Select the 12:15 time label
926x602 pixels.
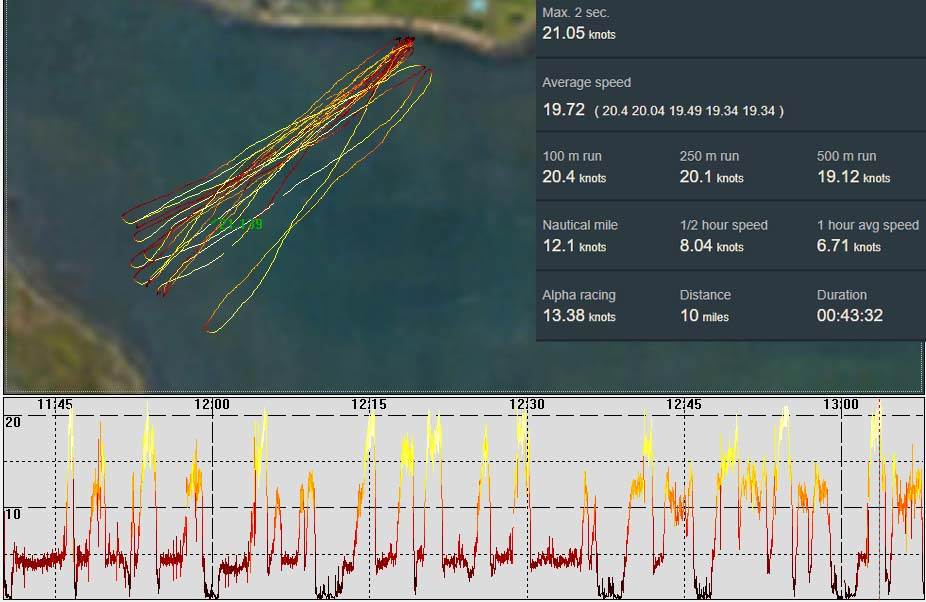369,404
